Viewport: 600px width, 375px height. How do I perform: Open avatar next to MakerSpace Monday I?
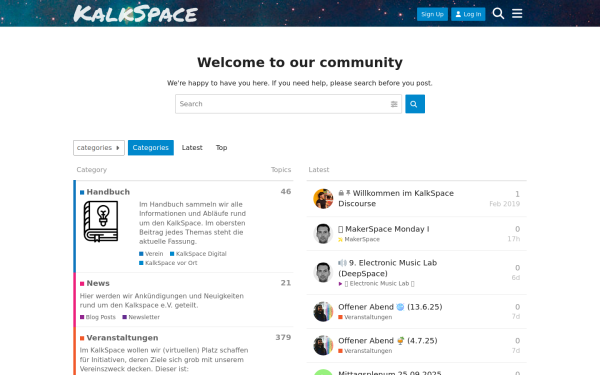[x=323, y=233]
